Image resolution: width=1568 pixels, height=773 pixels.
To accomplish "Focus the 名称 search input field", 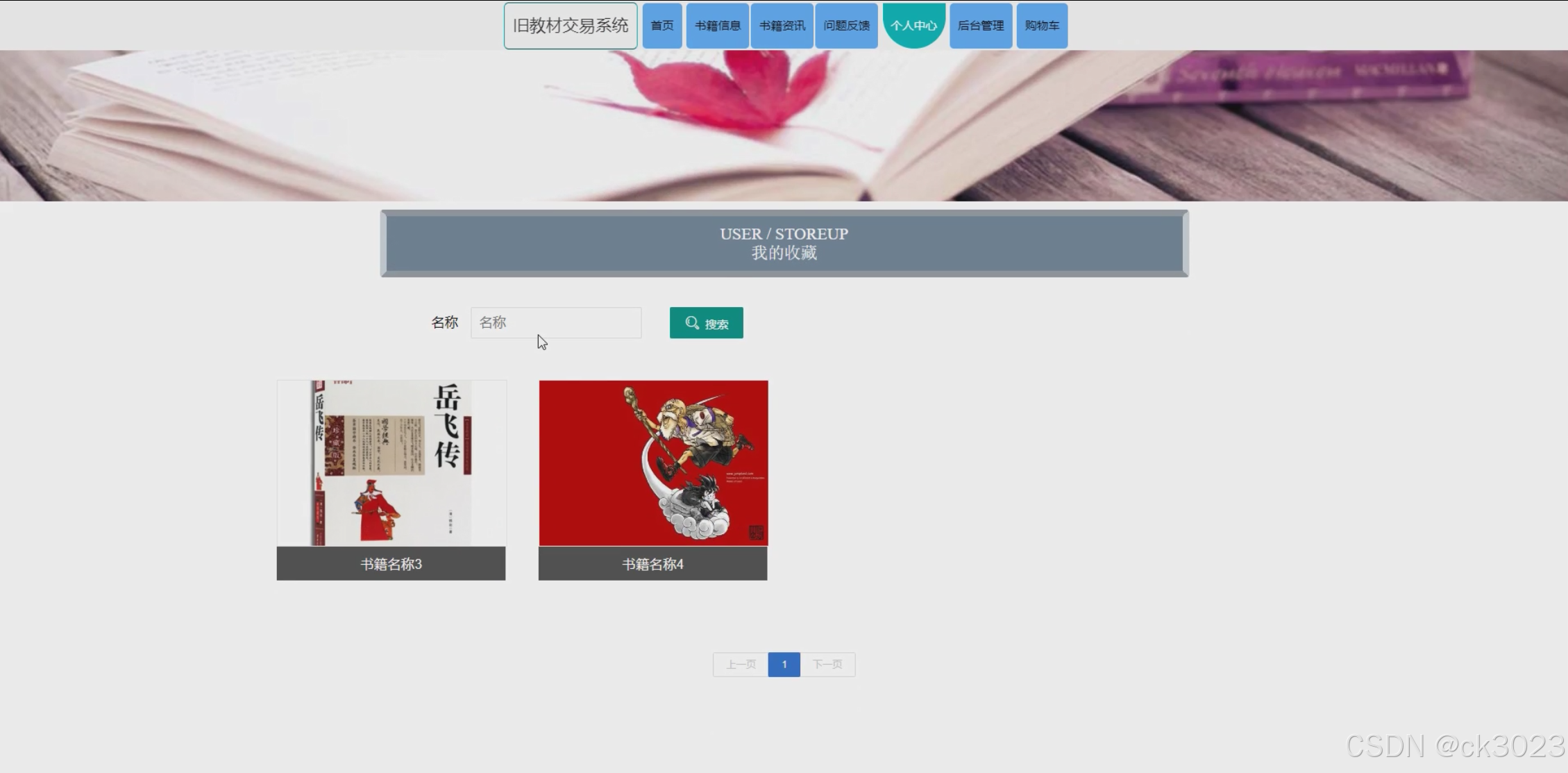I will [555, 323].
